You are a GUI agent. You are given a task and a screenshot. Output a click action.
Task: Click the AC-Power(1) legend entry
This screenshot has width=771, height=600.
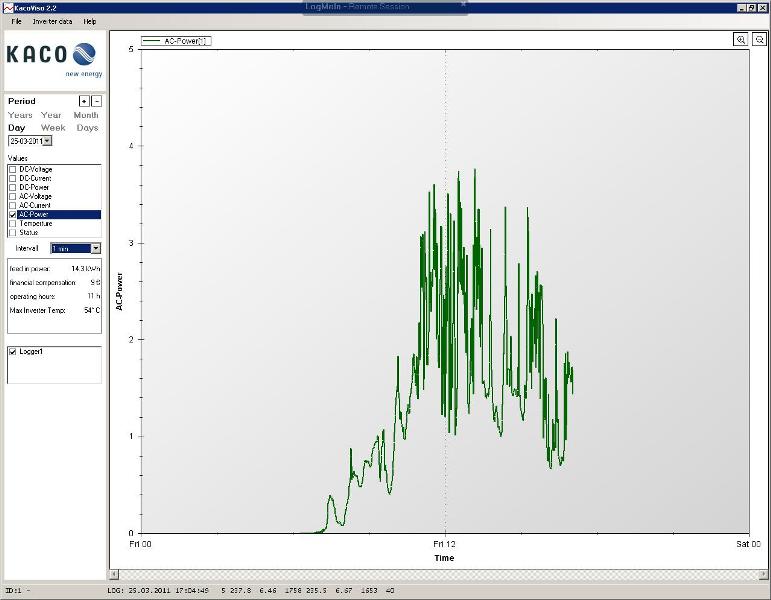pos(176,41)
